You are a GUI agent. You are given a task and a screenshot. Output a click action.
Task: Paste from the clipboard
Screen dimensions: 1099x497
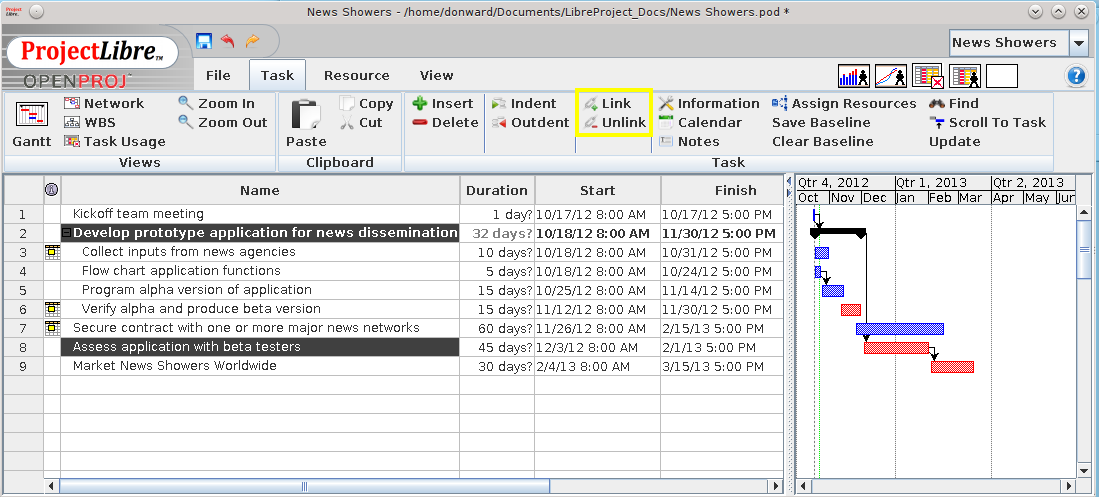pos(306,125)
